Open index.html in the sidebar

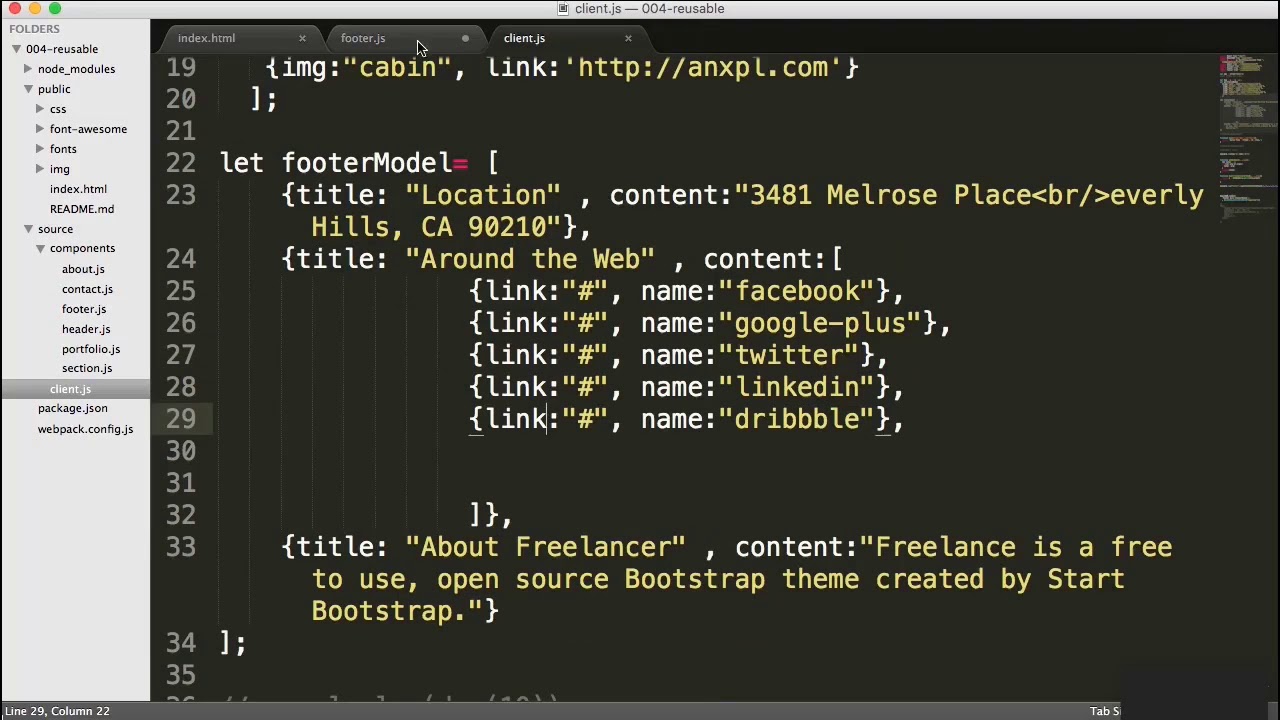(78, 189)
